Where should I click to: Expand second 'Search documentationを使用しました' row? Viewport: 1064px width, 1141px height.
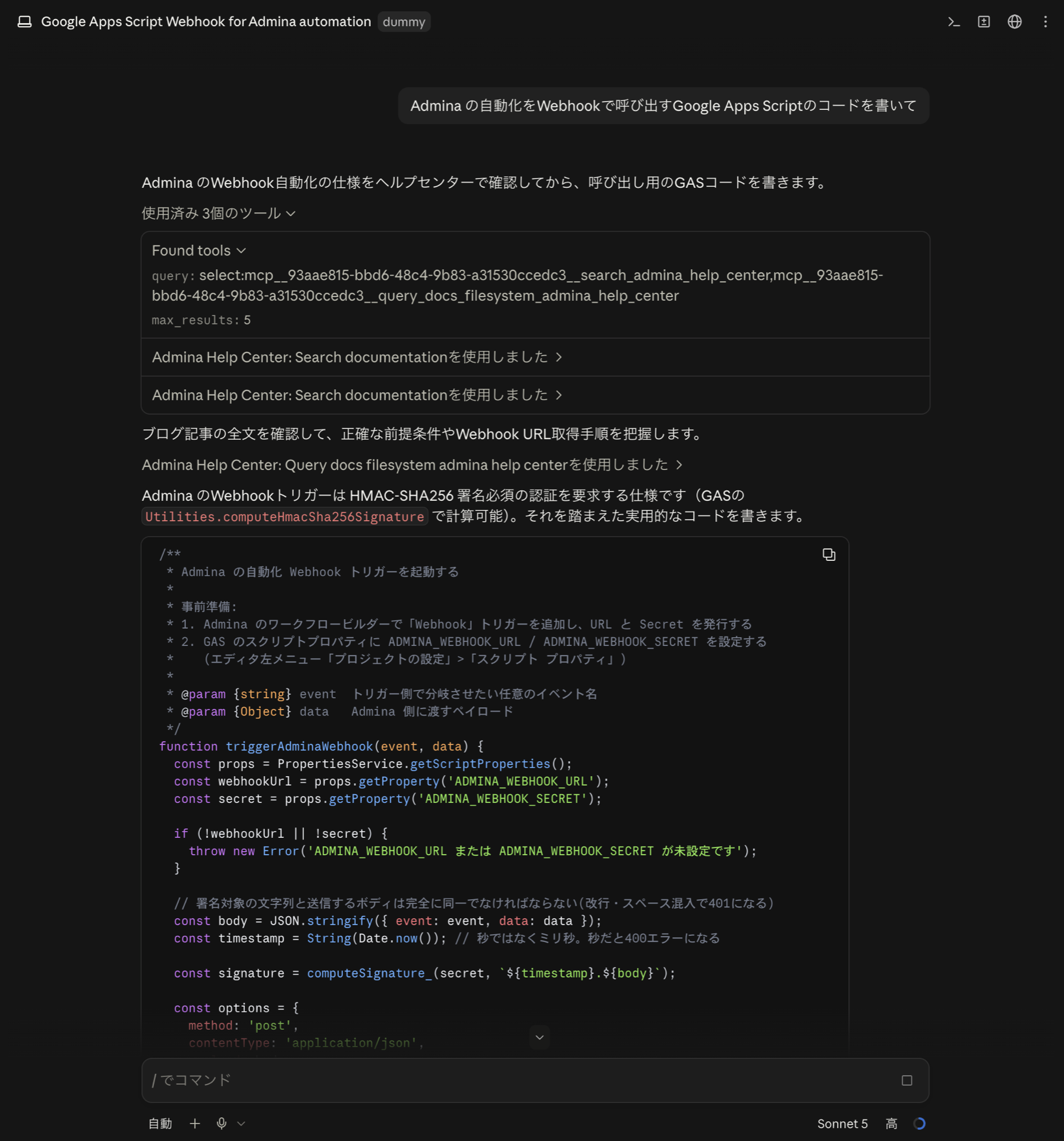tap(535, 395)
